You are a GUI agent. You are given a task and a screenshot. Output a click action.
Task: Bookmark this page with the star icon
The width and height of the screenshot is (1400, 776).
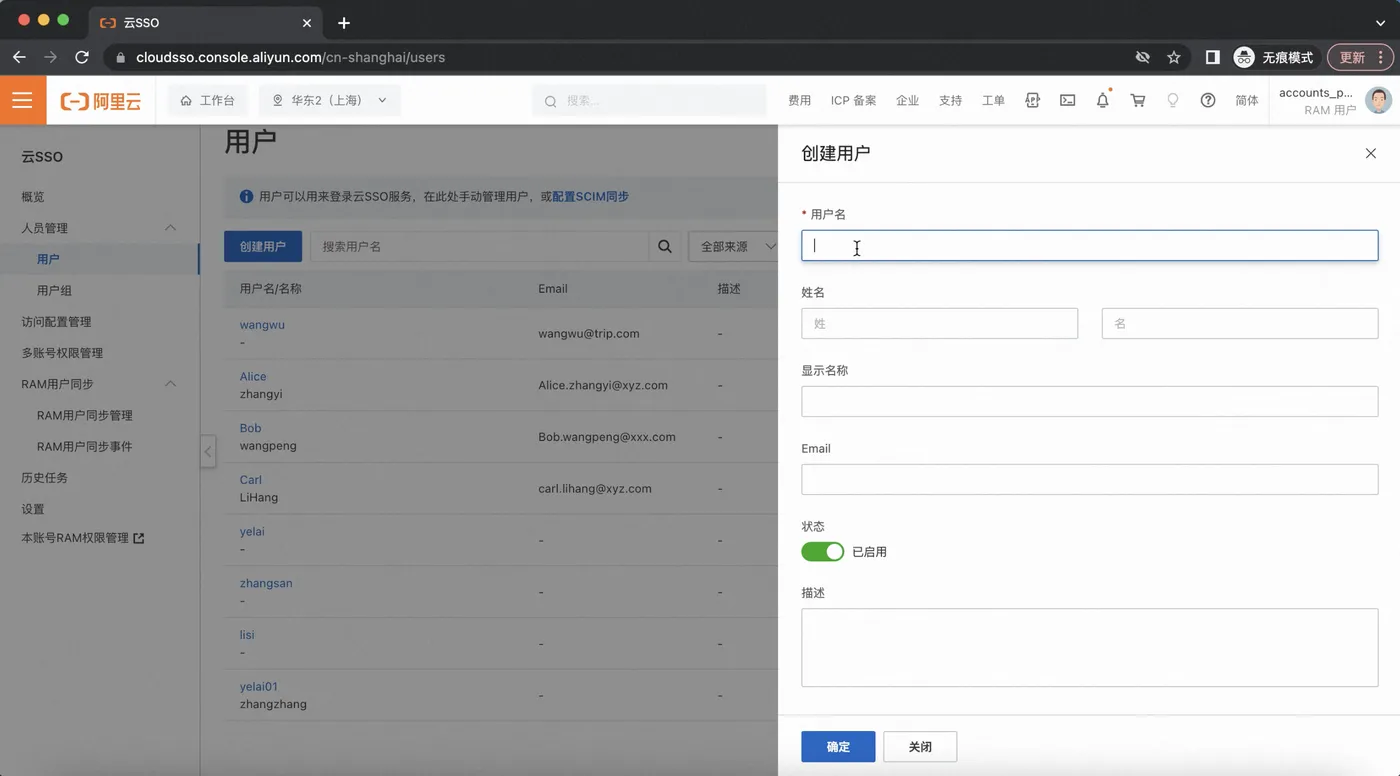[x=1174, y=57]
